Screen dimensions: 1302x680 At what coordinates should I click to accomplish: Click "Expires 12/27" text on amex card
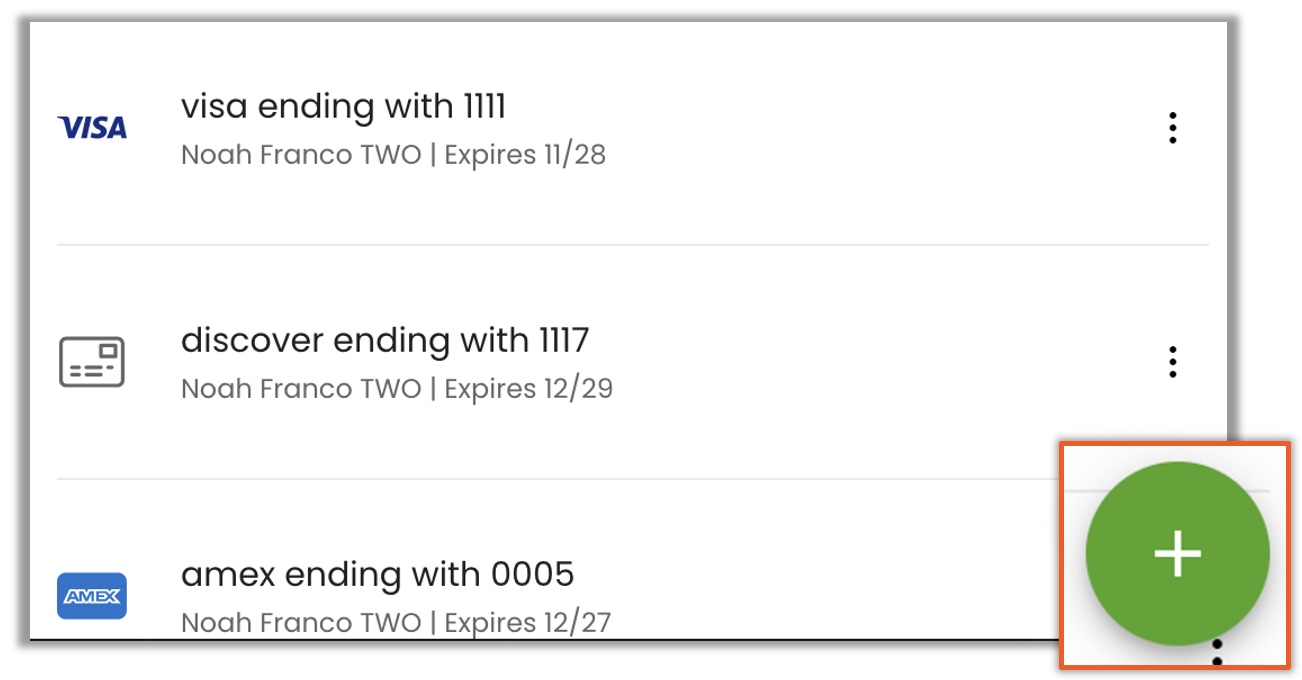pos(527,623)
